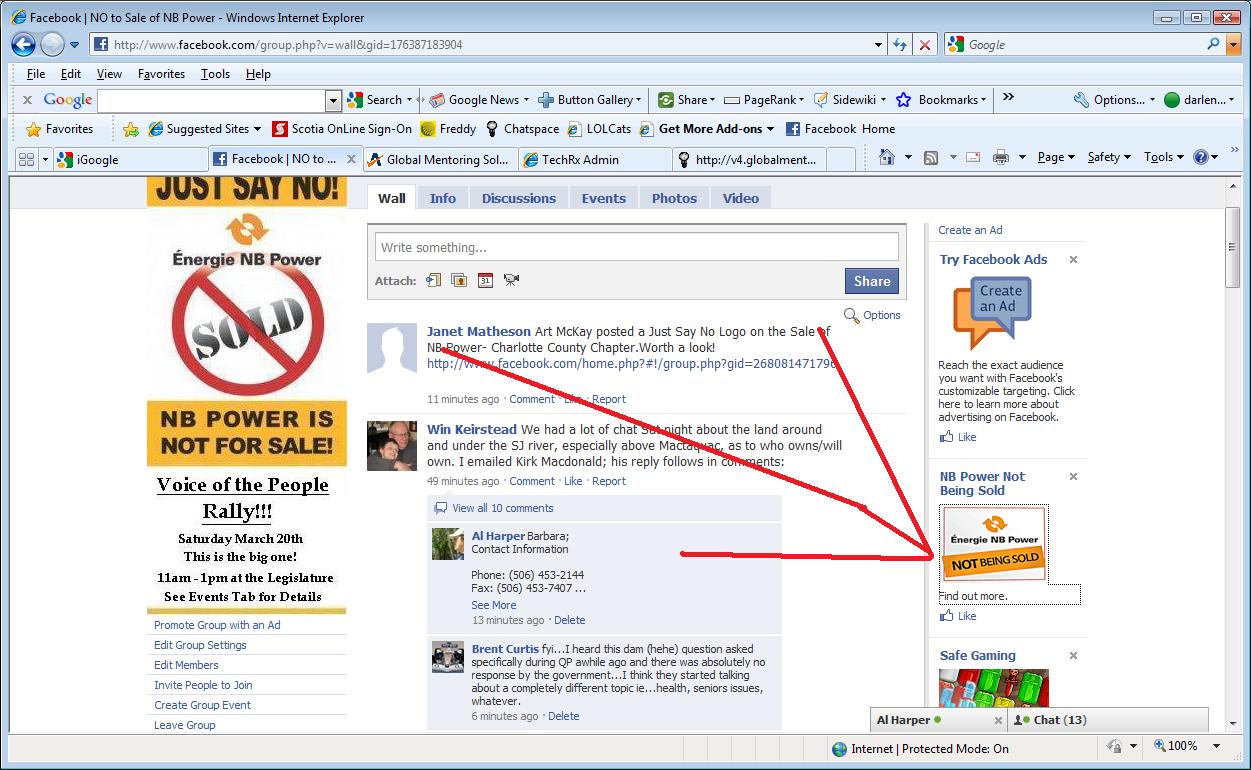Click Invite People to Join

[x=203, y=685]
